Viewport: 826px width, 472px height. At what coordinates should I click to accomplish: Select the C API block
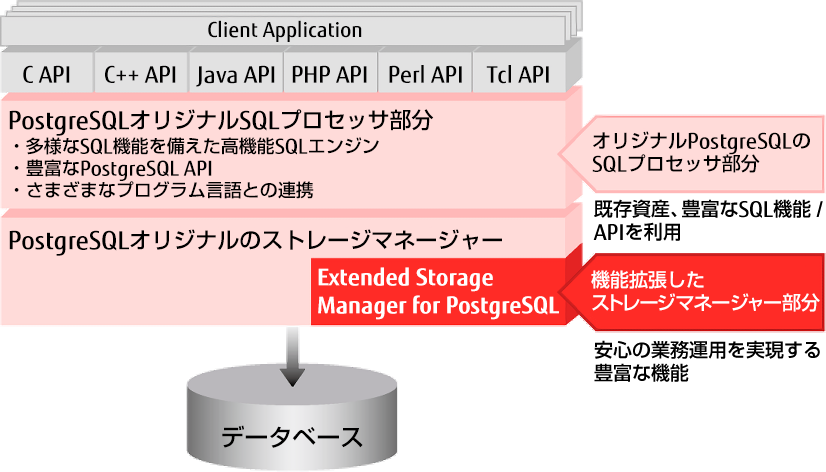[47, 73]
